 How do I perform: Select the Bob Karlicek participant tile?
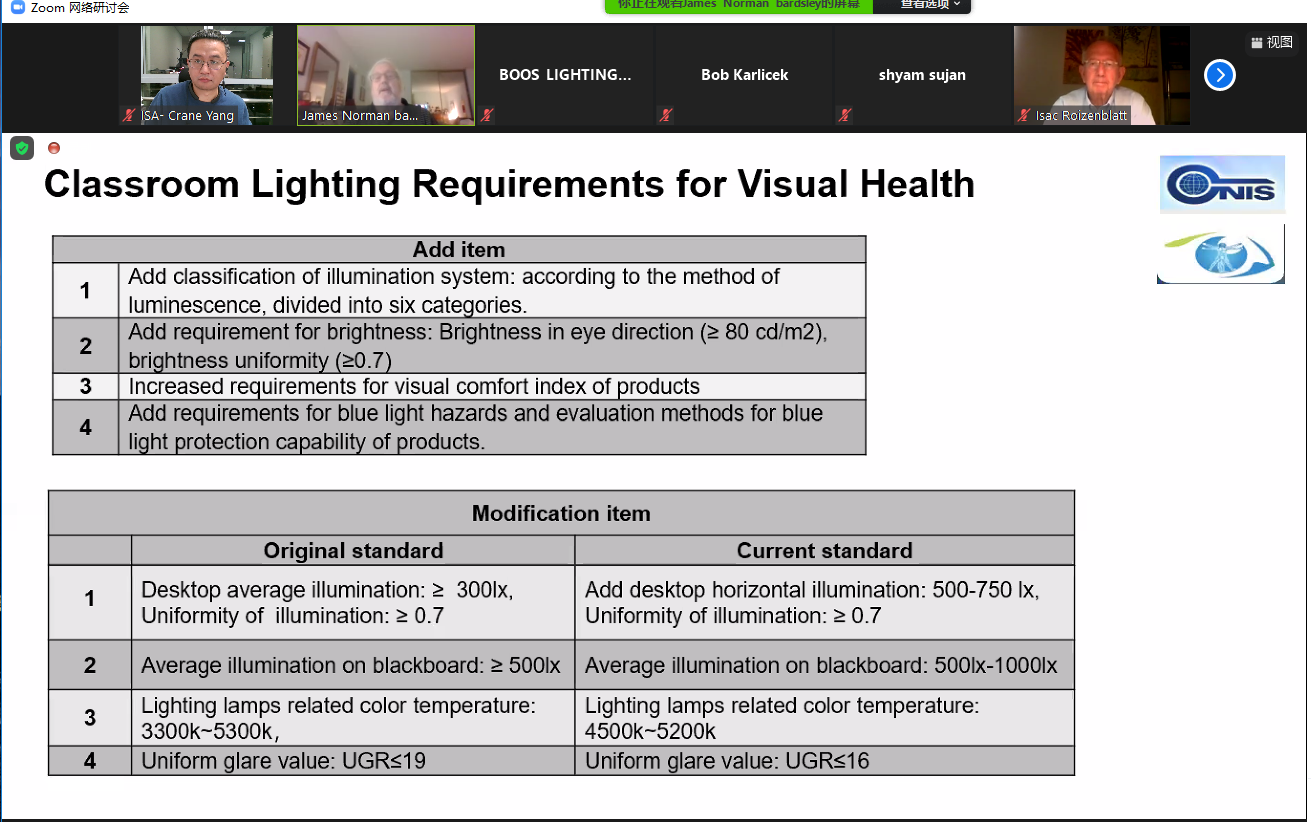(x=744, y=75)
